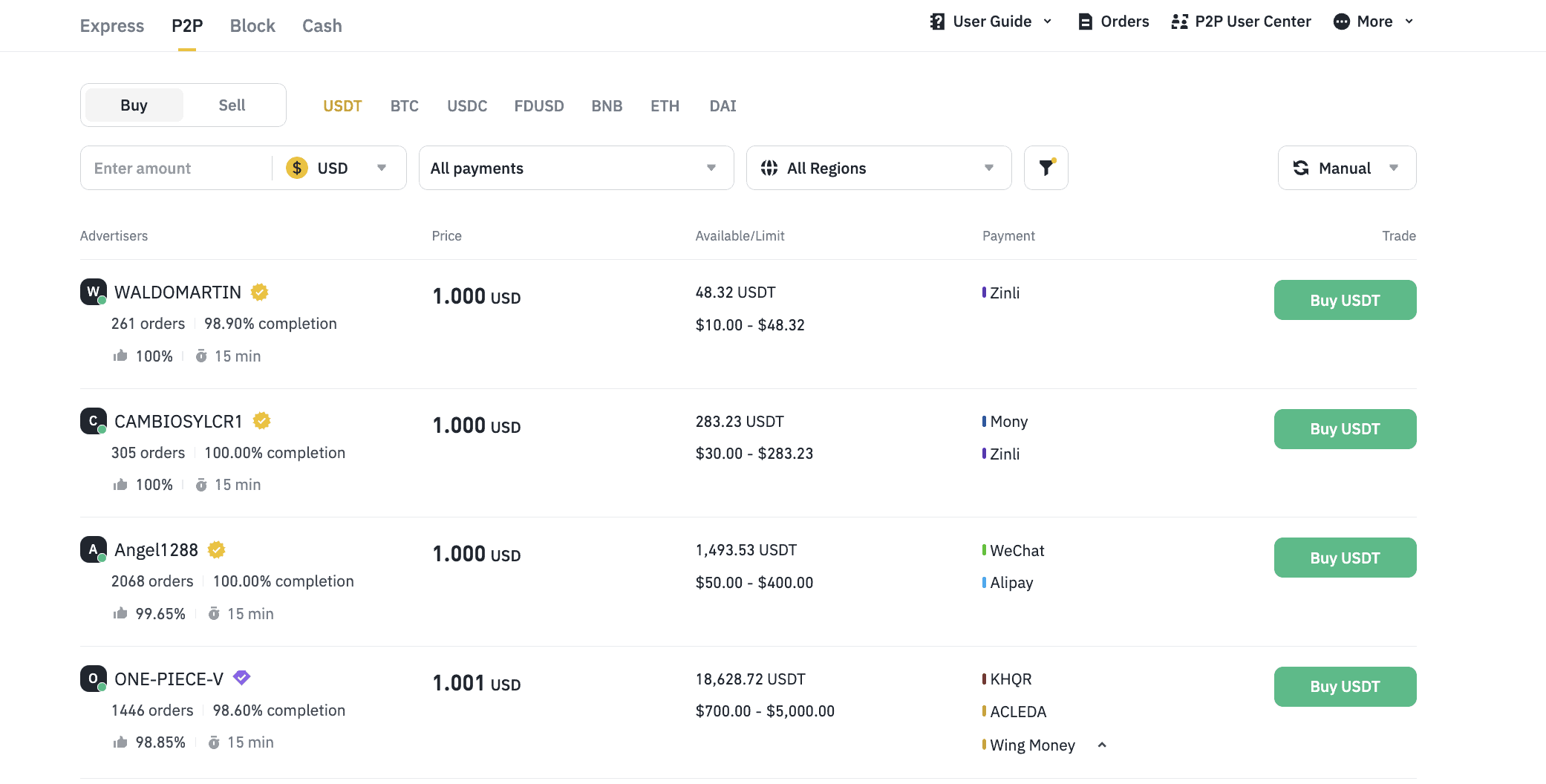Image resolution: width=1546 pixels, height=784 pixels.
Task: Select the Buy toggle option
Action: (134, 105)
